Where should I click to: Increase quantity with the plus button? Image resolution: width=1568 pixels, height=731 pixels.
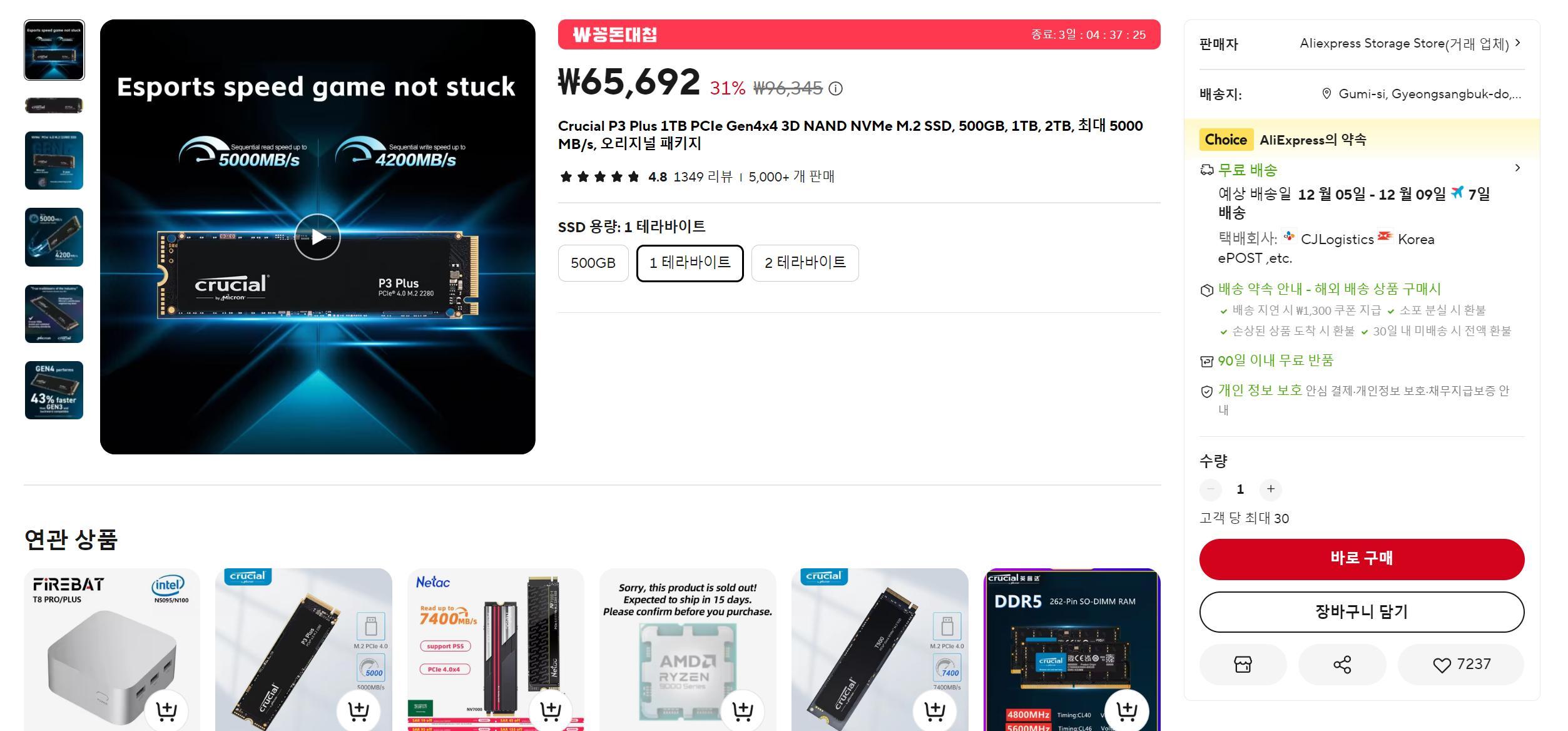click(1270, 489)
